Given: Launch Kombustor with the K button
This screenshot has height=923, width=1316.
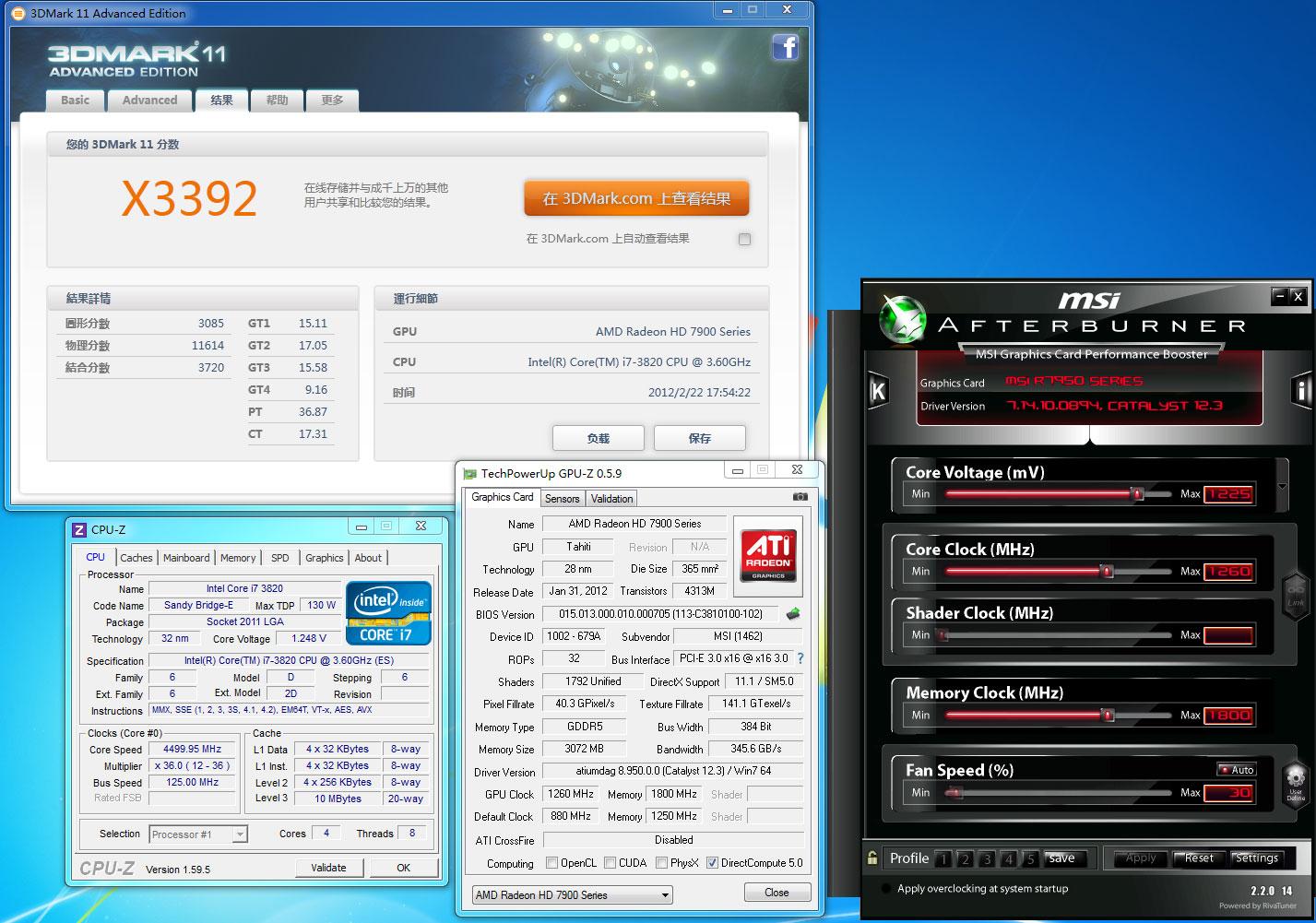Looking at the screenshot, I should tap(878, 391).
